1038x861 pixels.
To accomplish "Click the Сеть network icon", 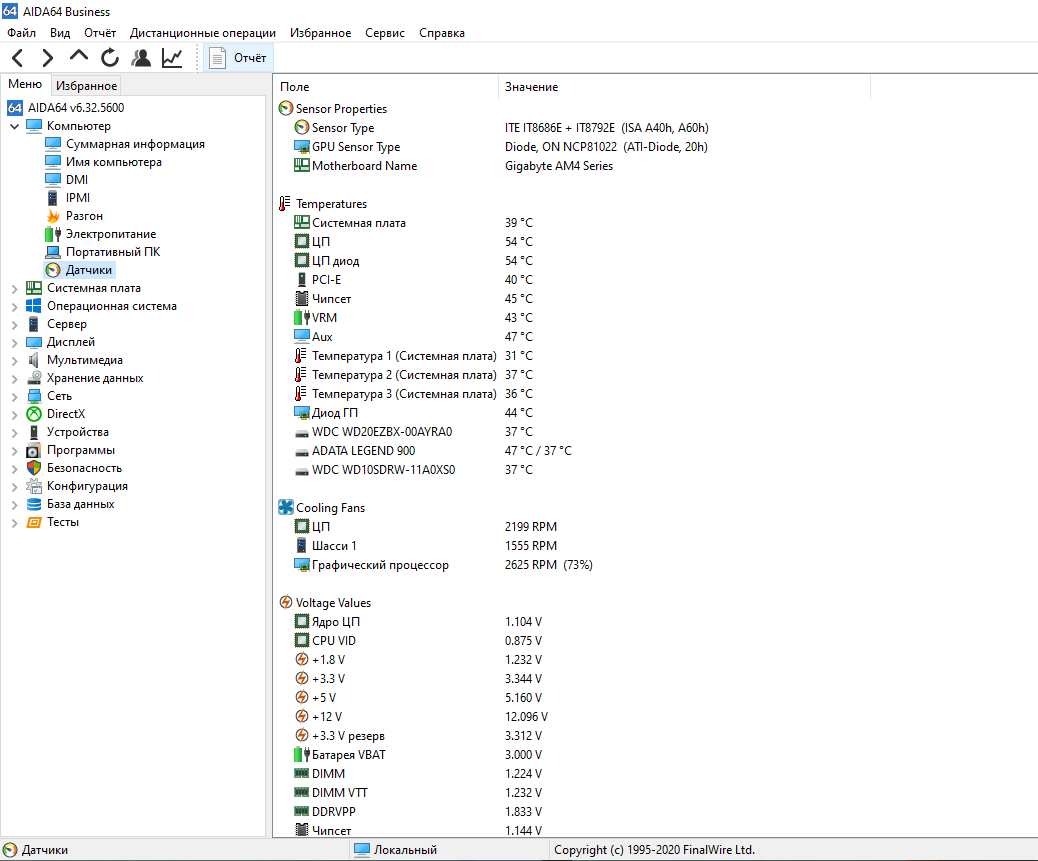I will pyautogui.click(x=34, y=396).
